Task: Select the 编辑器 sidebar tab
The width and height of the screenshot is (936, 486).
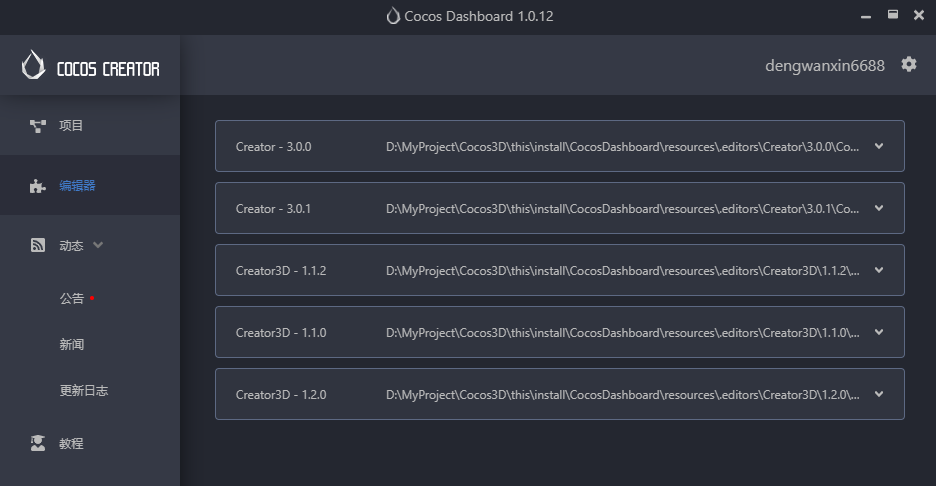Action: [77, 186]
